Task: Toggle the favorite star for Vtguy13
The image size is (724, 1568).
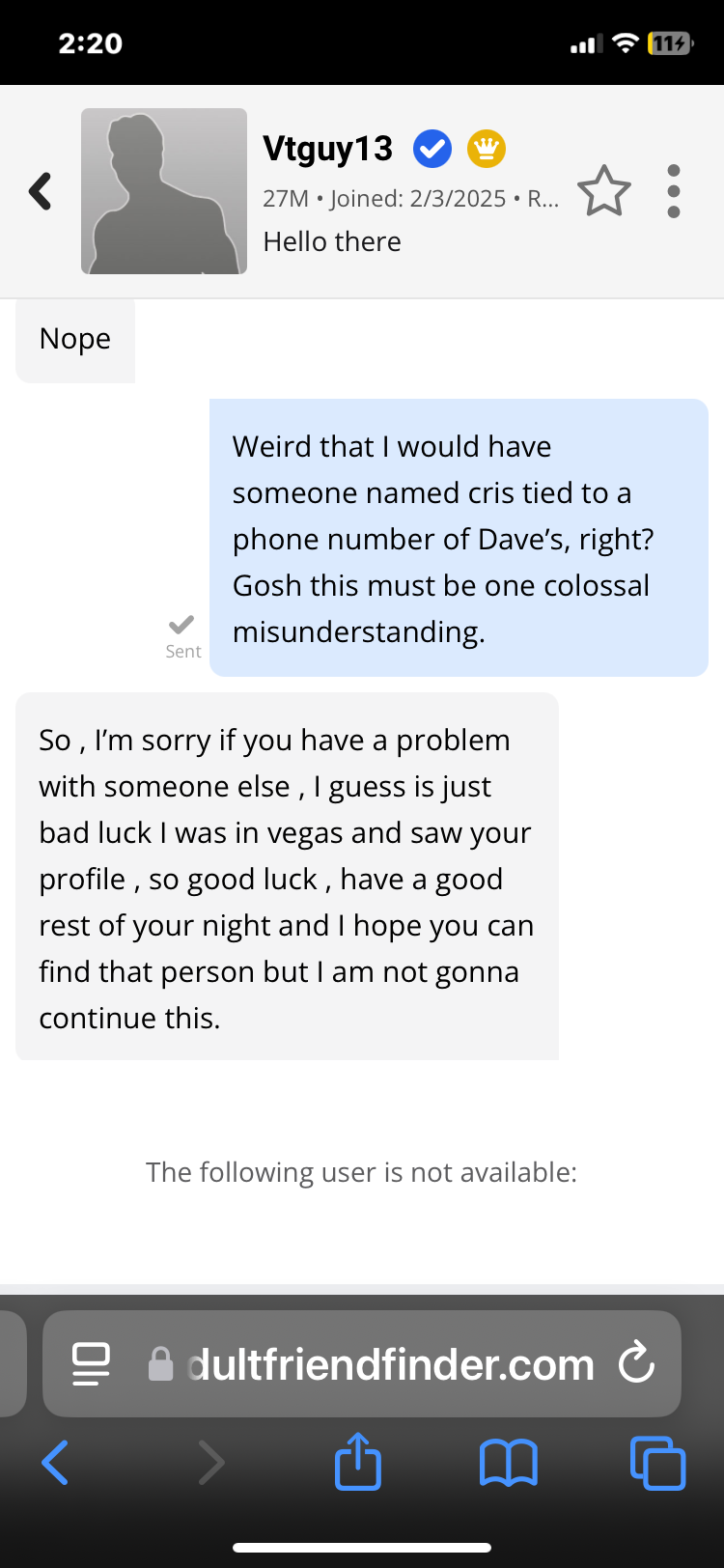Action: coord(604,191)
